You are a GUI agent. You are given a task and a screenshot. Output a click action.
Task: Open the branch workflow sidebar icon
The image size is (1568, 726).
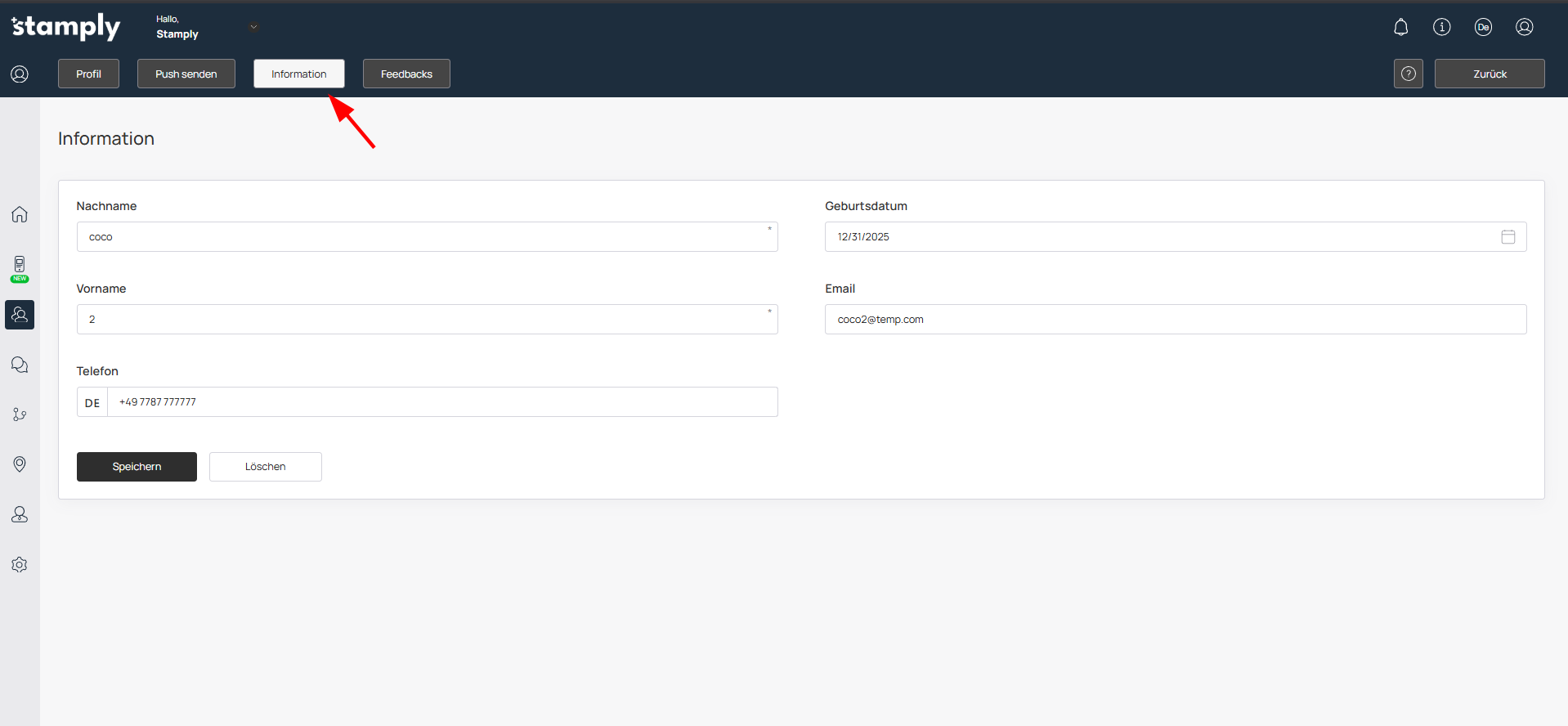tap(20, 415)
